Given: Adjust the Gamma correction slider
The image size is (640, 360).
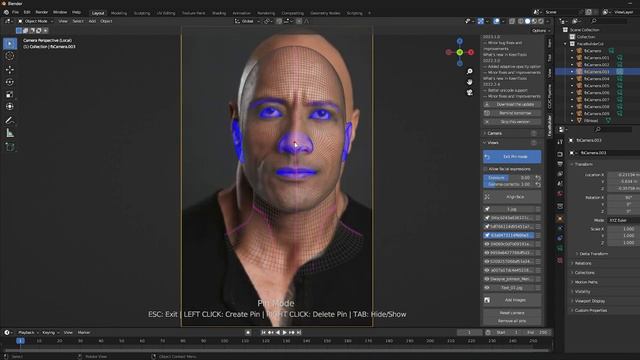Looking at the screenshot, I should (x=508, y=184).
